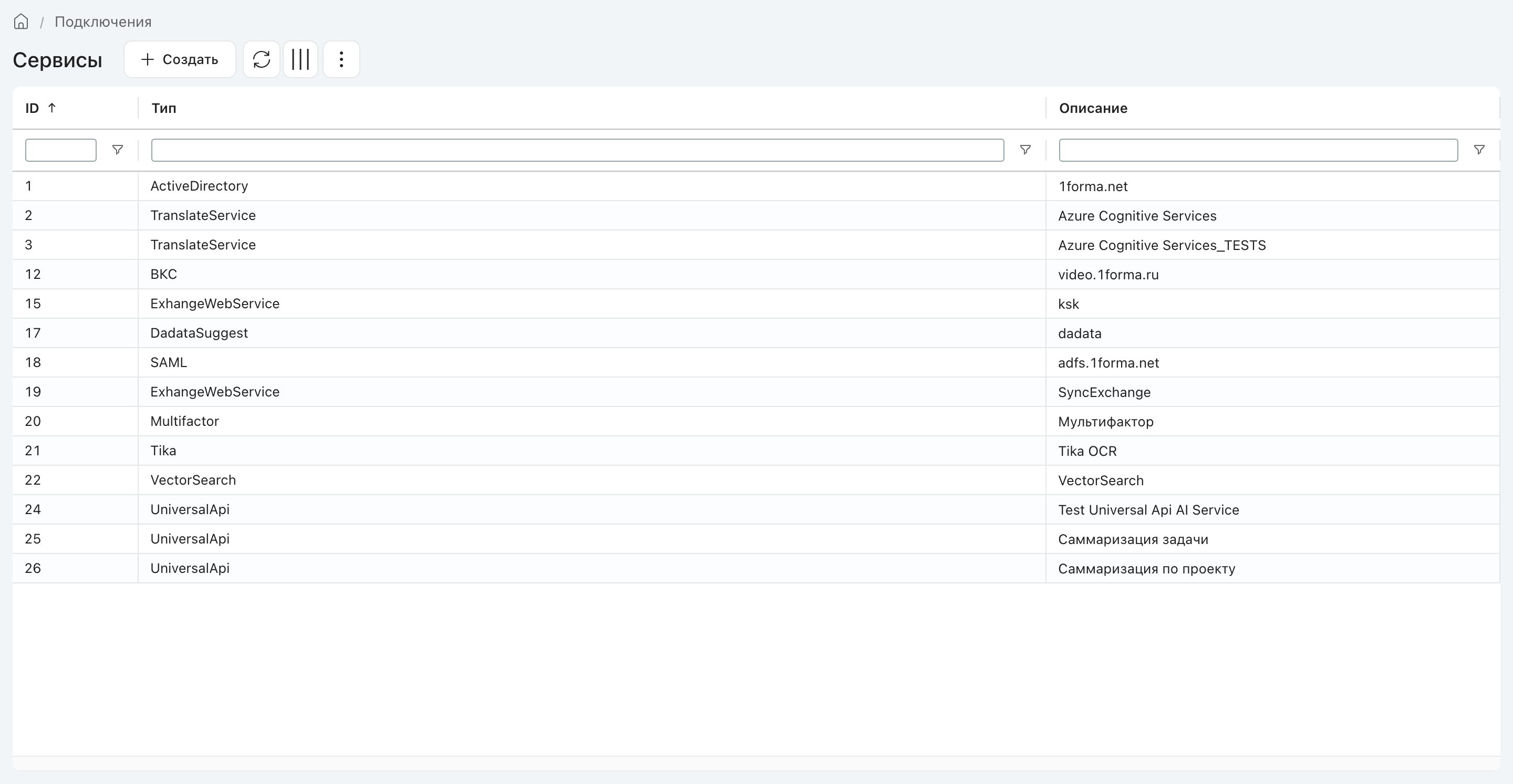Click the ID cell with value 1
This screenshot has width=1513, height=784.
click(x=75, y=186)
